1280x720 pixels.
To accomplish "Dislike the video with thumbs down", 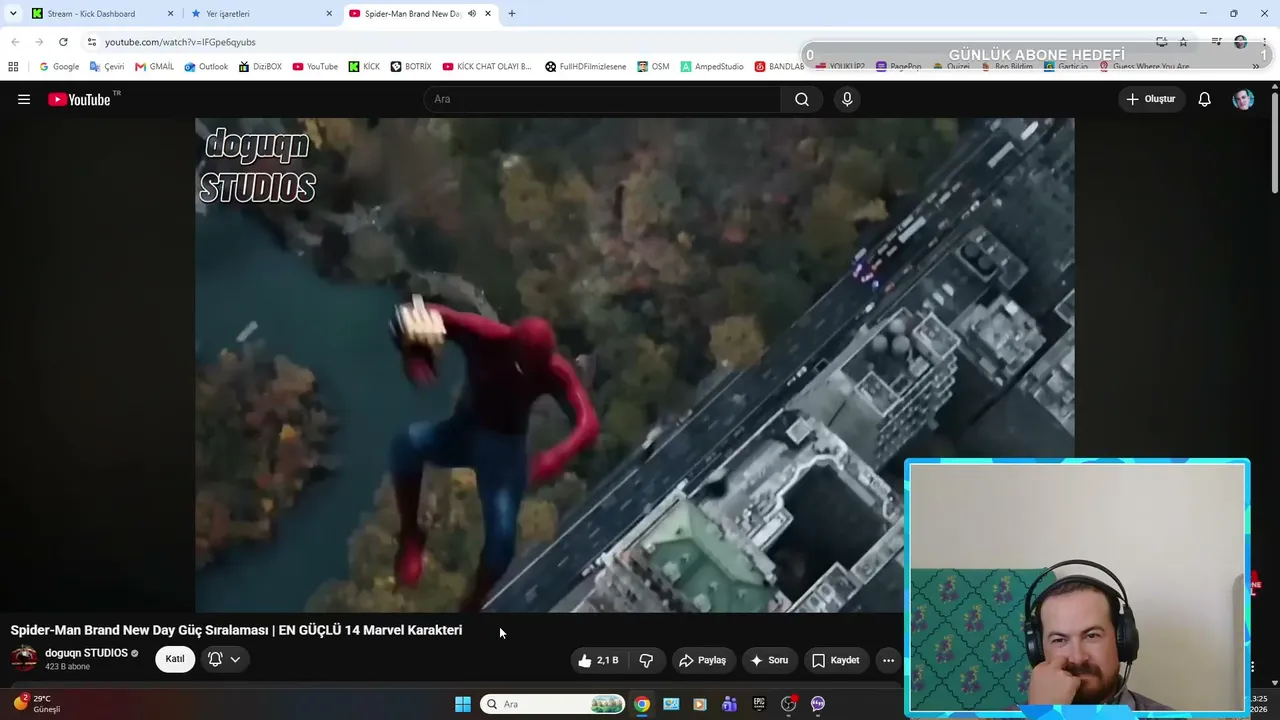I will [646, 660].
